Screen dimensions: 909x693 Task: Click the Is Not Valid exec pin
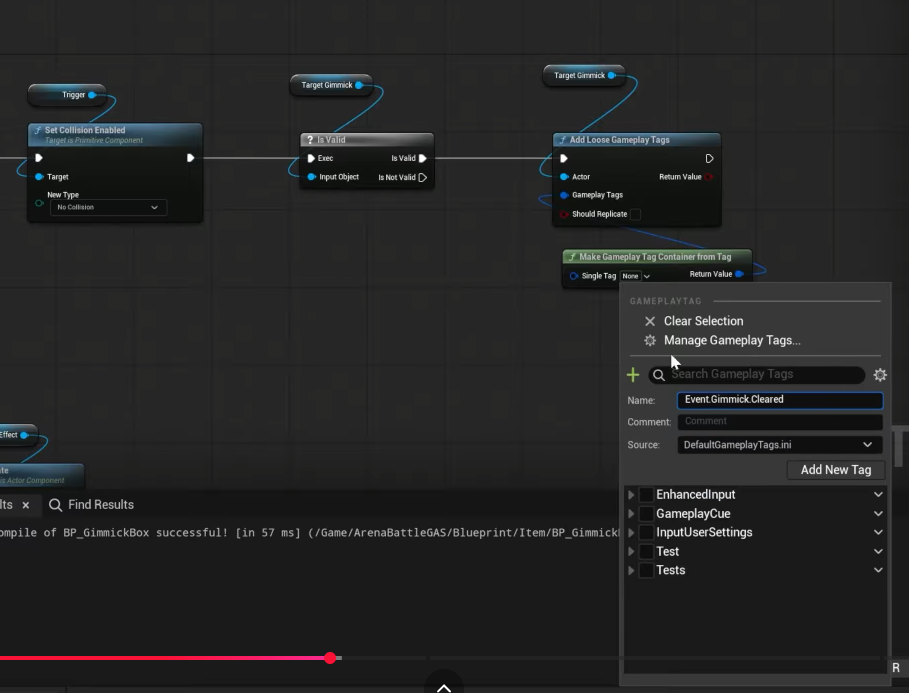point(423,177)
